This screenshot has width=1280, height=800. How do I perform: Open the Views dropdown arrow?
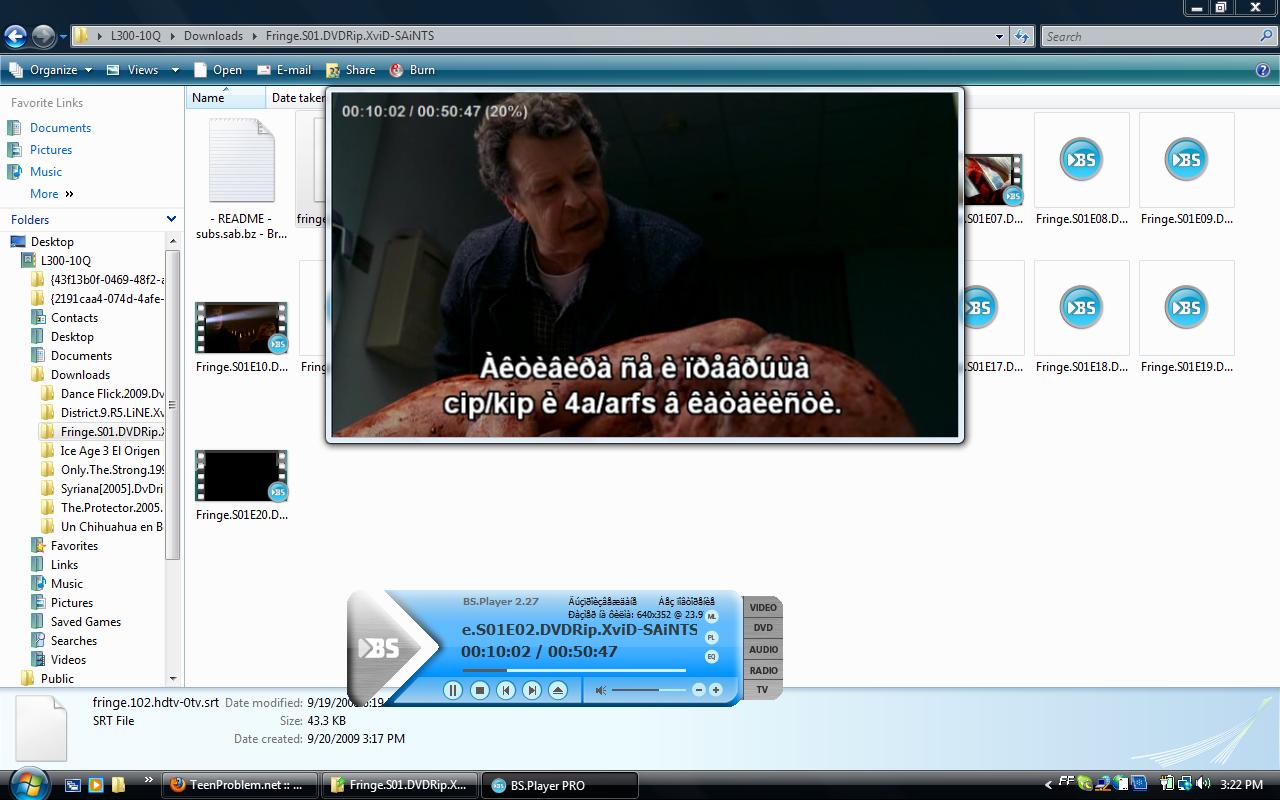click(175, 70)
